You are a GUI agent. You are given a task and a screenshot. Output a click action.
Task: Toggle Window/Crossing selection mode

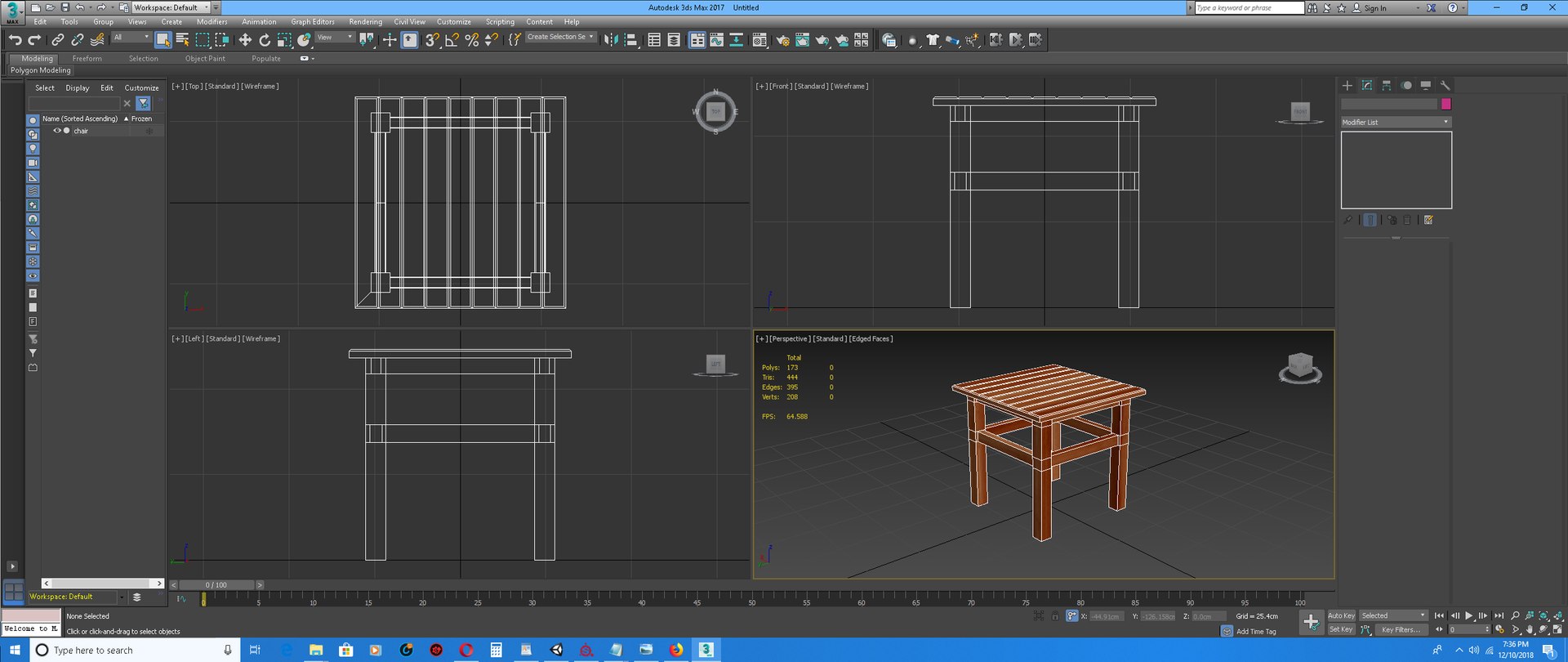222,39
